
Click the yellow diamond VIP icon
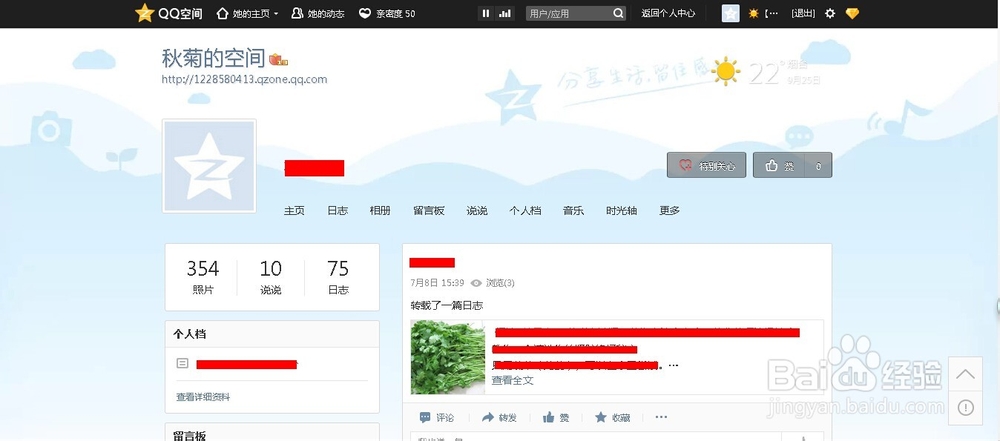(852, 14)
